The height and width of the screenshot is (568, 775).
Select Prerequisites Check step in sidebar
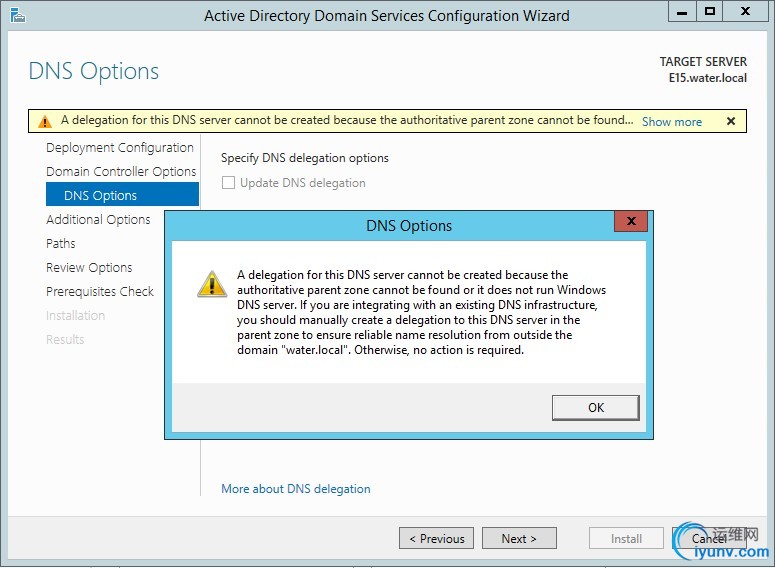click(100, 292)
